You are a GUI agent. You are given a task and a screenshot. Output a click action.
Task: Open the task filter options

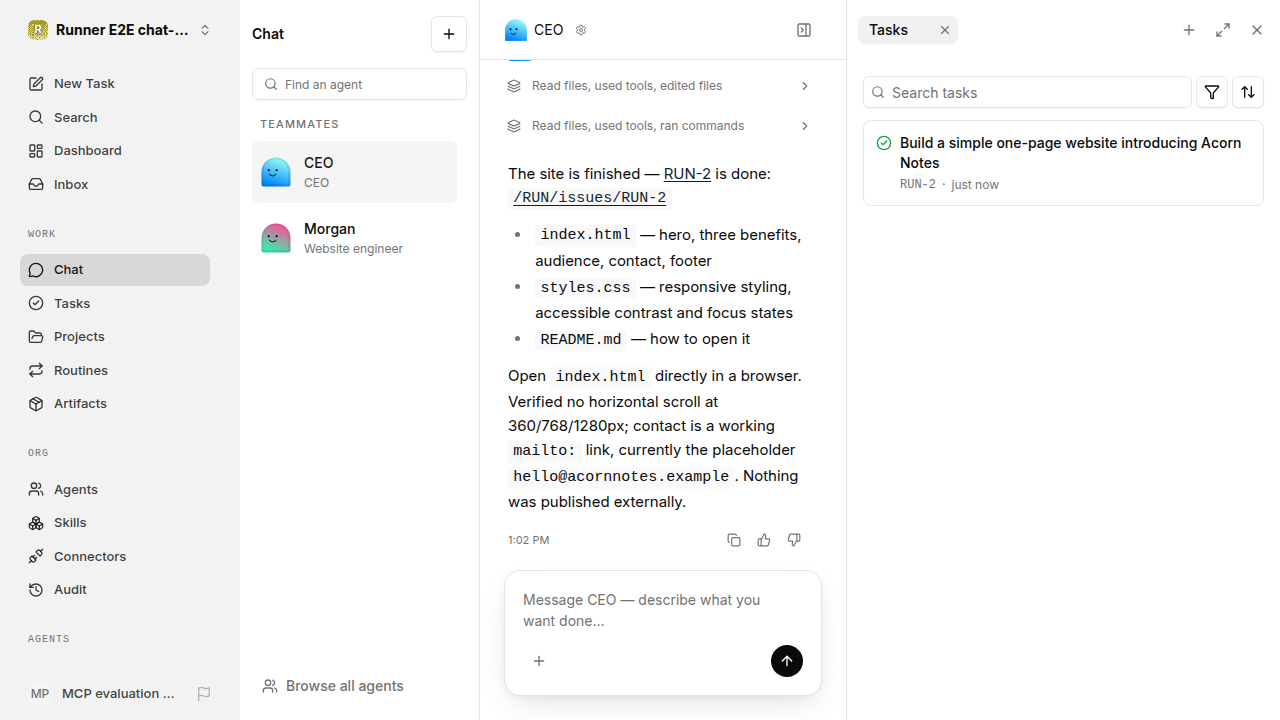[x=1212, y=92]
